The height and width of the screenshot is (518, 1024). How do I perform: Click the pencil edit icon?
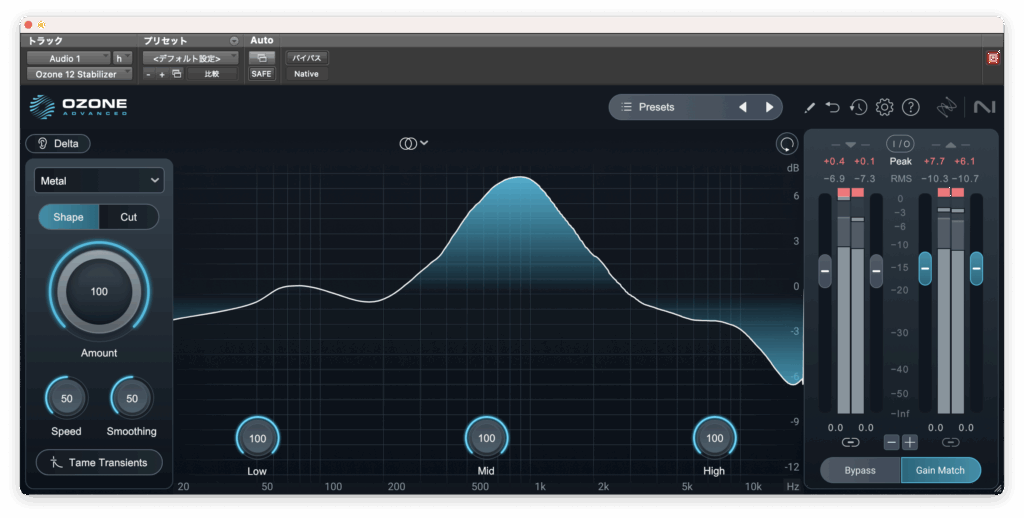tap(809, 107)
